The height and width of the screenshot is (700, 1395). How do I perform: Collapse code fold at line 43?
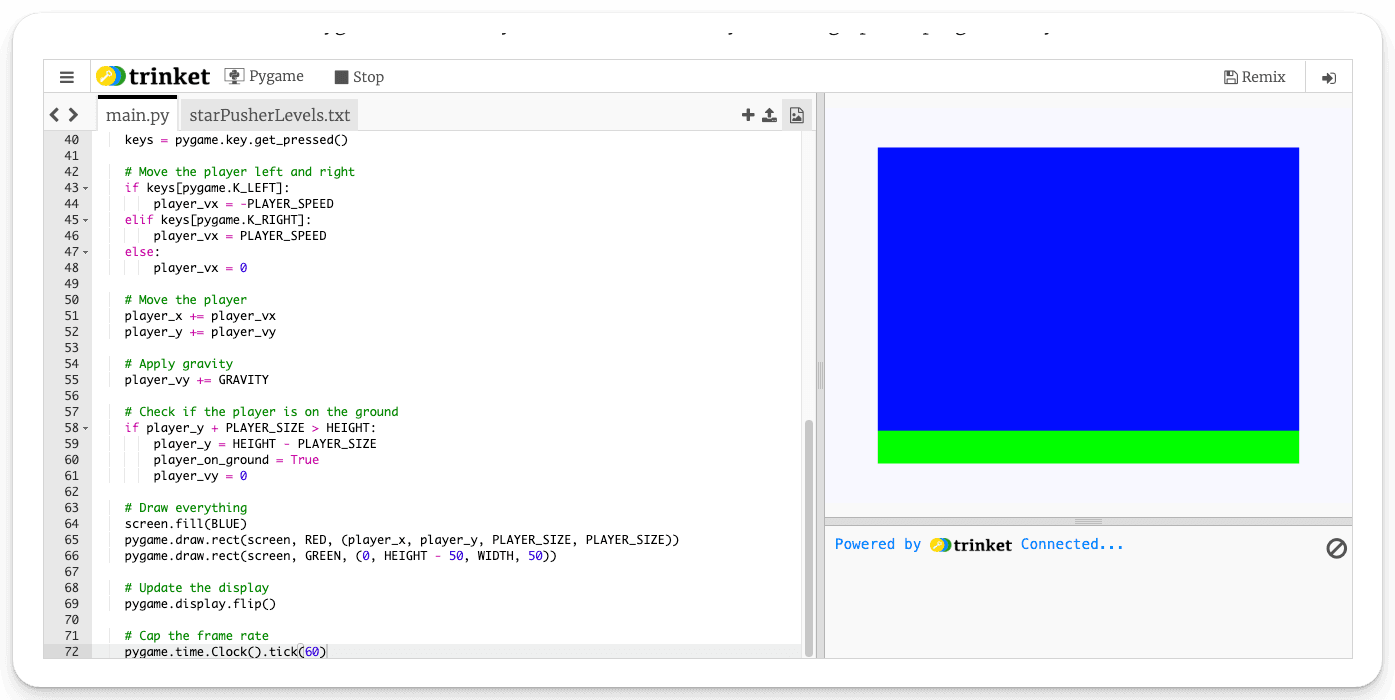tap(86, 188)
